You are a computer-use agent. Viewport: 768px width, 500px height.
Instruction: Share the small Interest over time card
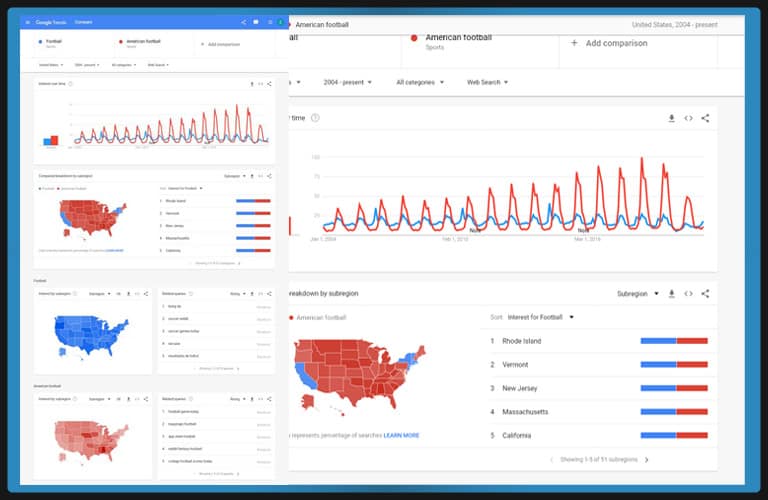pos(269,84)
